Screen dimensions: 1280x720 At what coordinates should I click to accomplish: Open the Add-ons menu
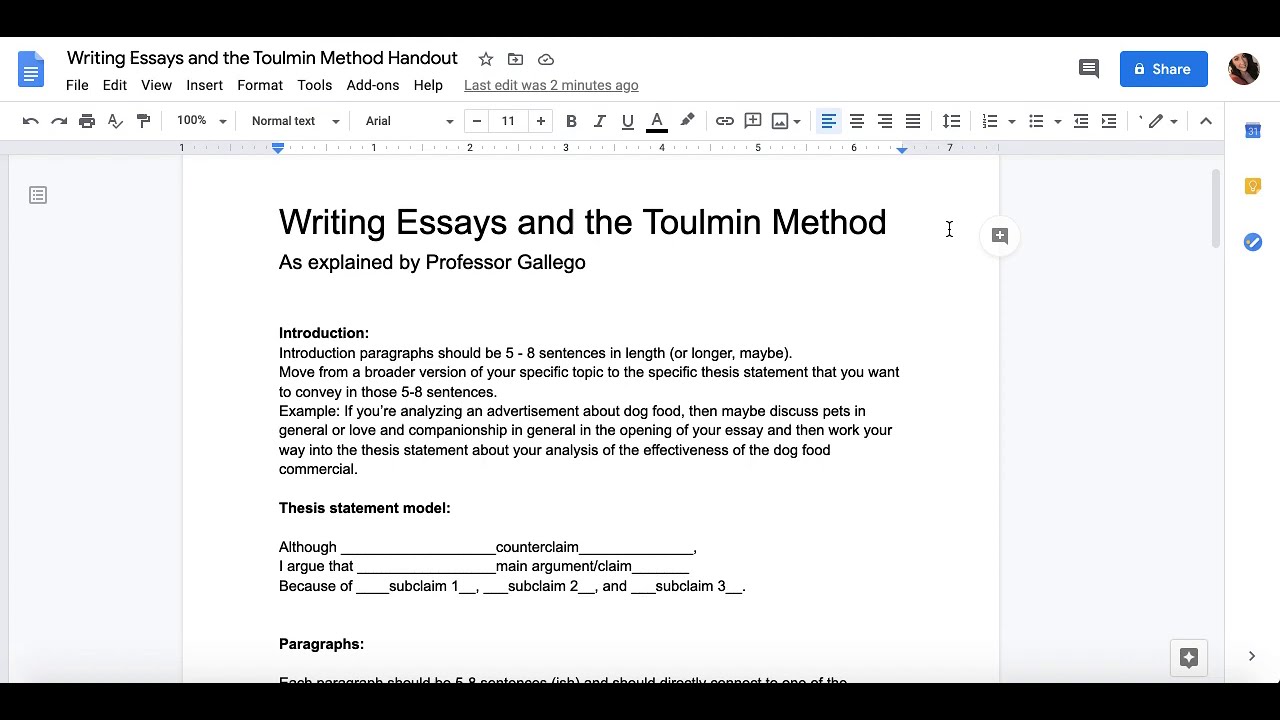tap(373, 85)
